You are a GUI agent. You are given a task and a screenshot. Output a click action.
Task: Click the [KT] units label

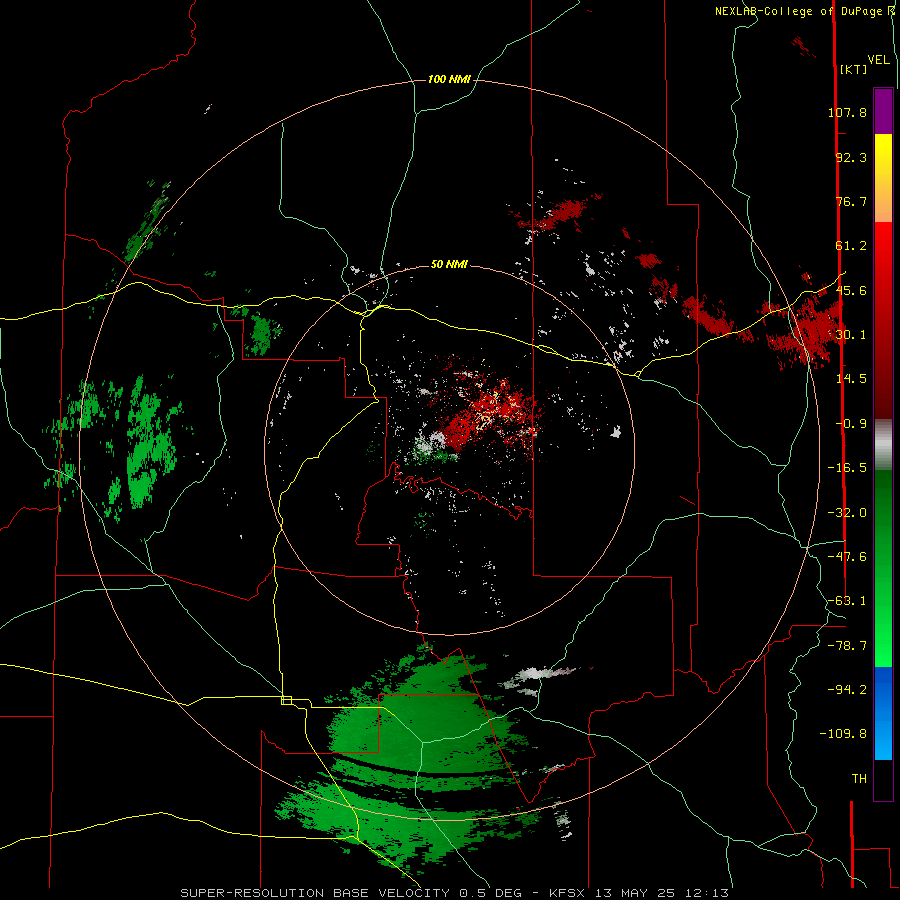pos(853,69)
